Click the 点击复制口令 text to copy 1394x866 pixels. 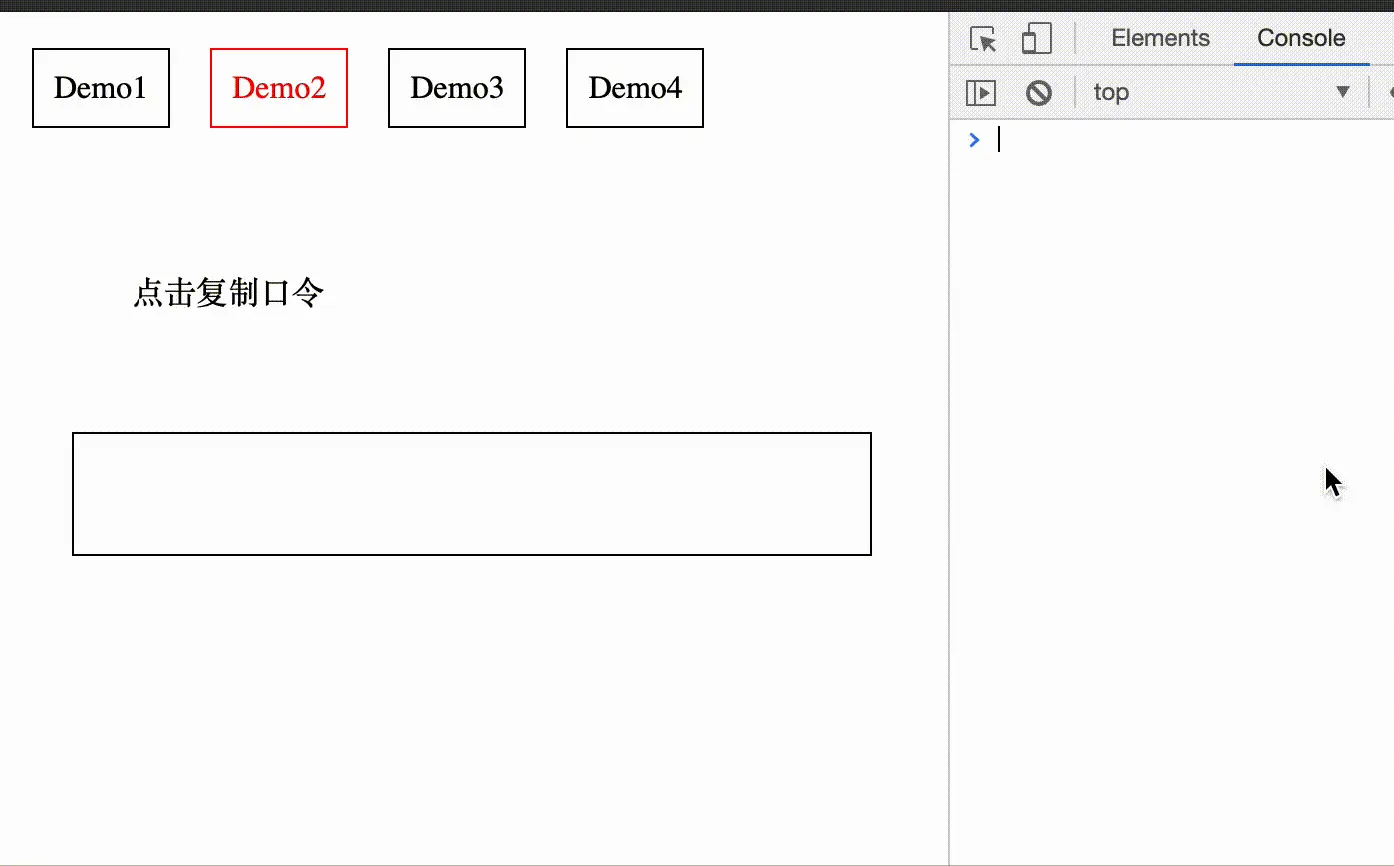tap(229, 293)
